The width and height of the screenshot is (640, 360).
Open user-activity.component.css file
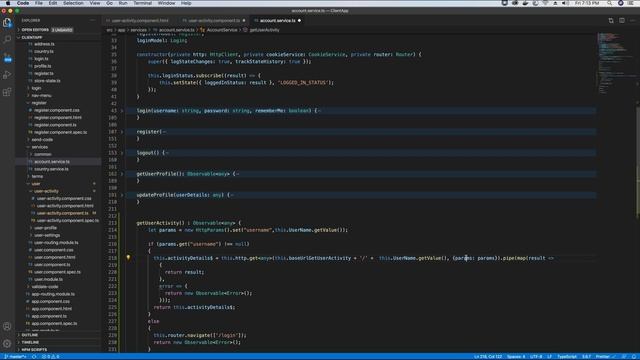tap(64, 198)
